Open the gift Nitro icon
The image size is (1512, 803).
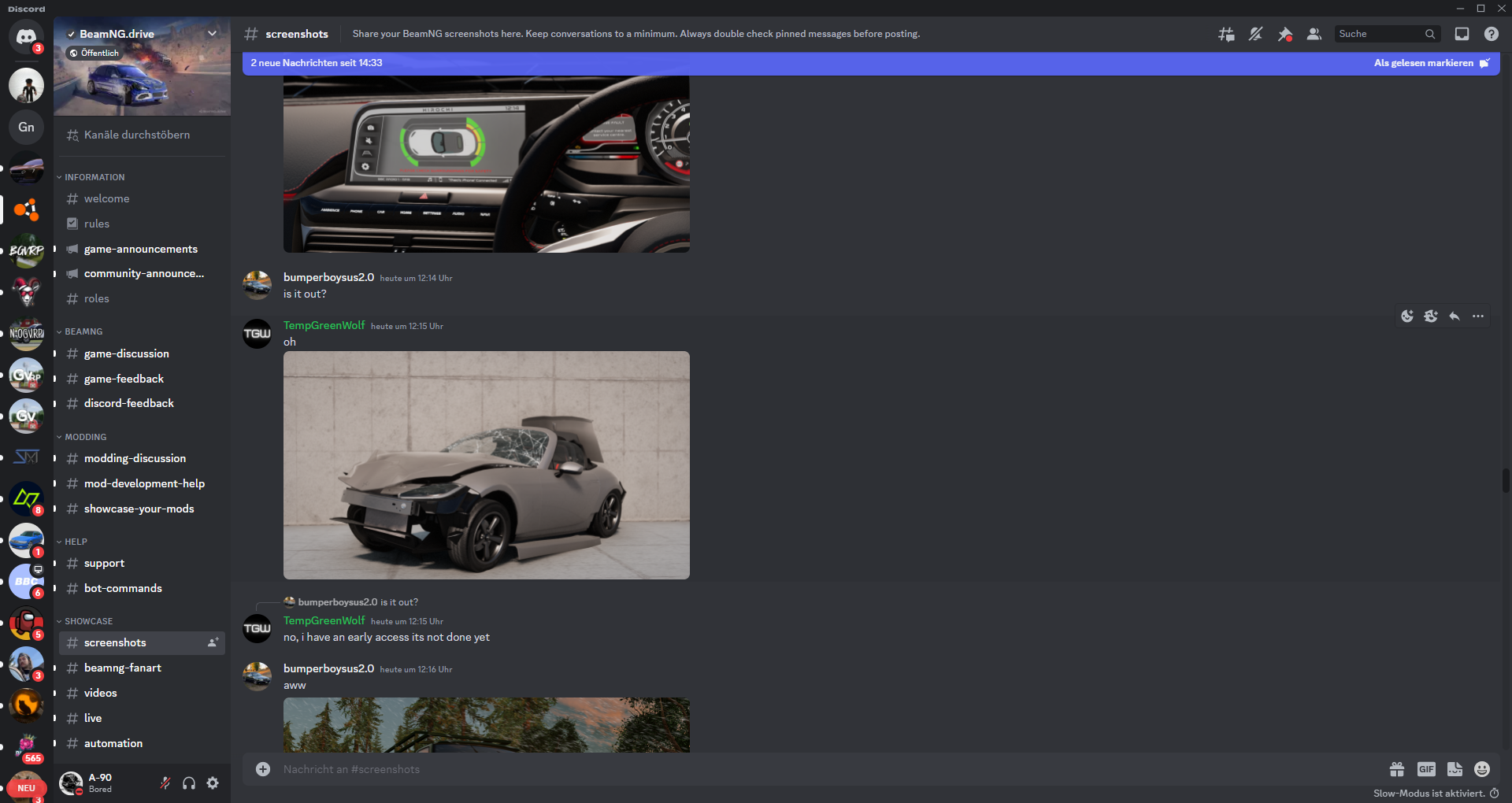[1397, 769]
